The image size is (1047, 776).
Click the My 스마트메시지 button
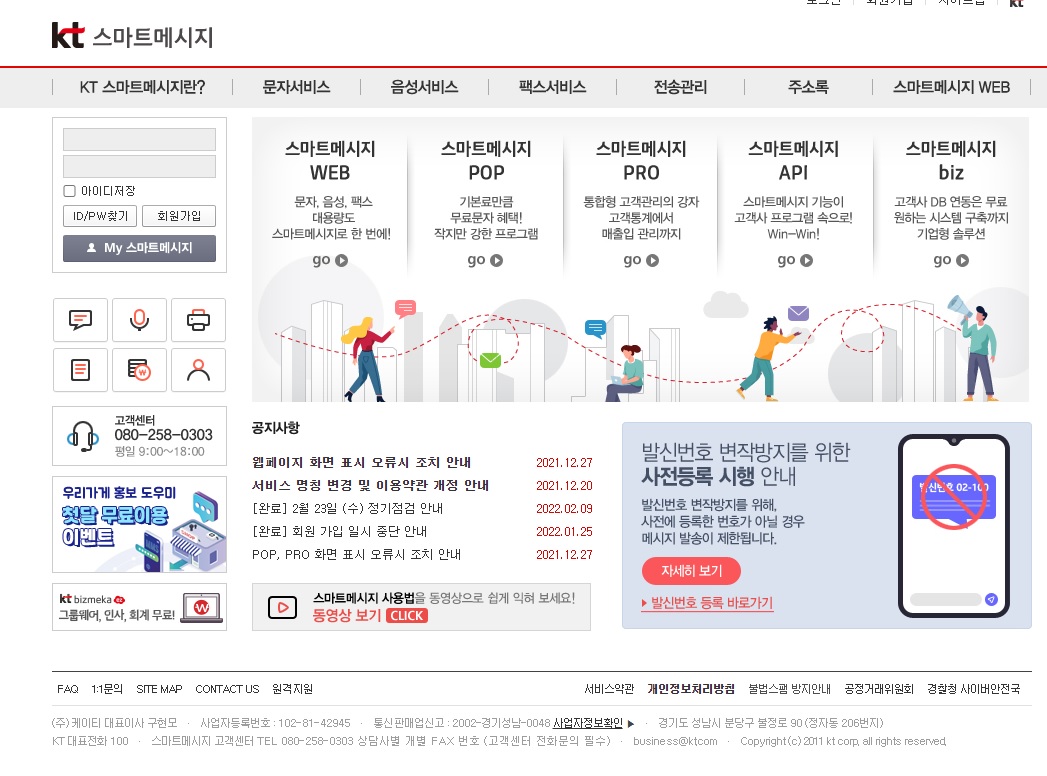pos(140,248)
